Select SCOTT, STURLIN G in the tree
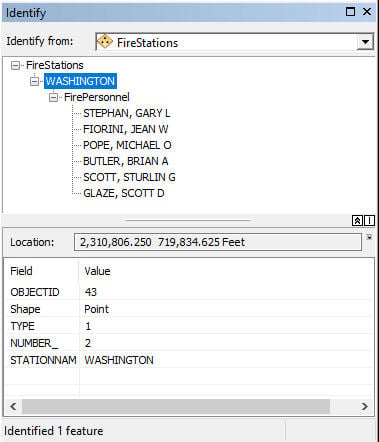Image resolution: width=379 pixels, height=442 pixels. tap(129, 177)
